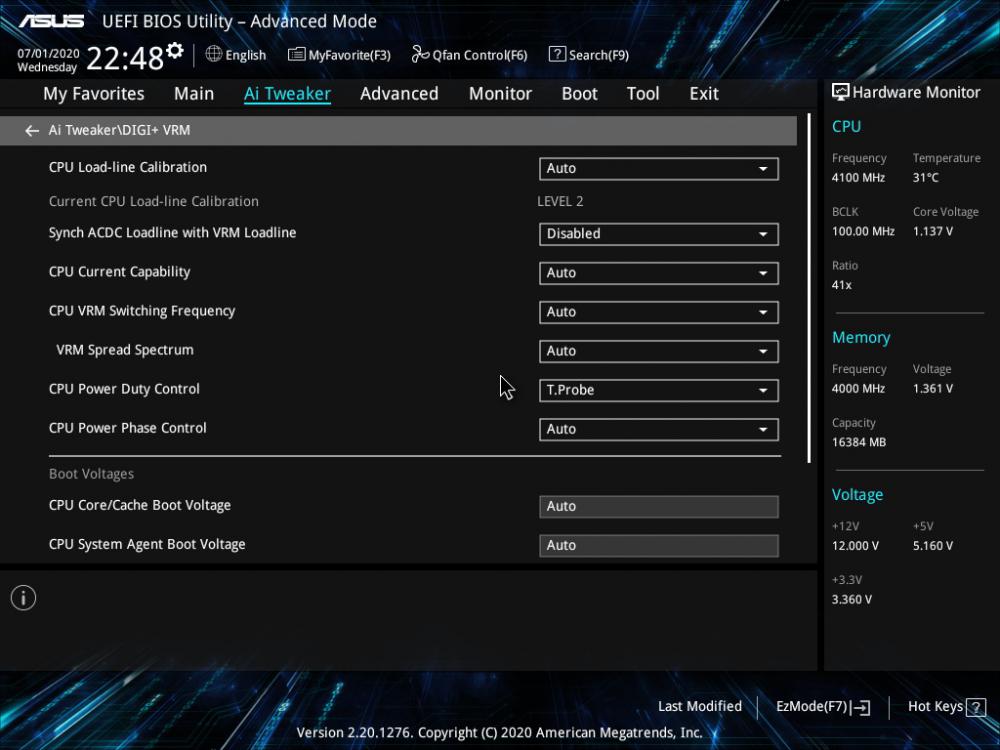Click the CPU System Agent Boot Voltage field
1000x750 pixels.
point(659,546)
